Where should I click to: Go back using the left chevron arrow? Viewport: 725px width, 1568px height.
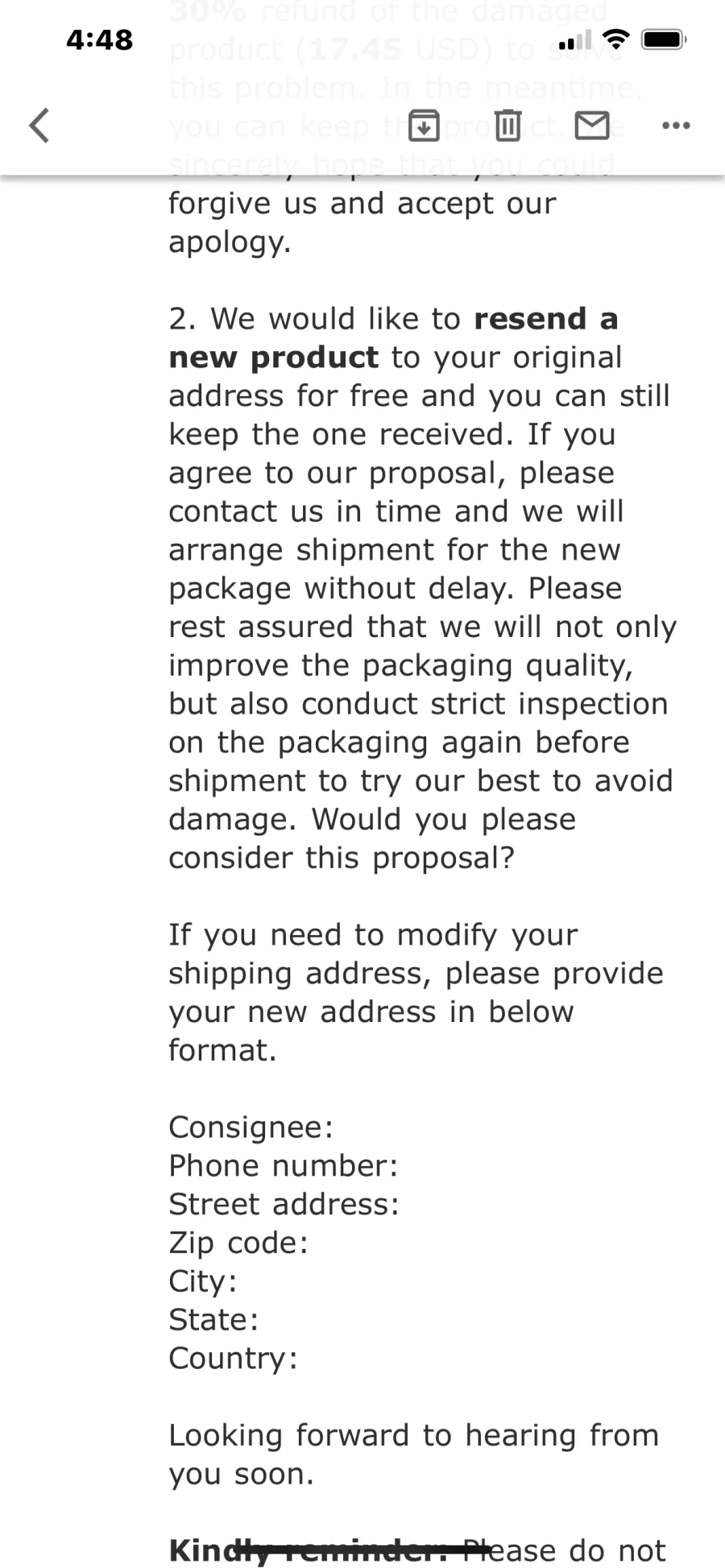39,126
